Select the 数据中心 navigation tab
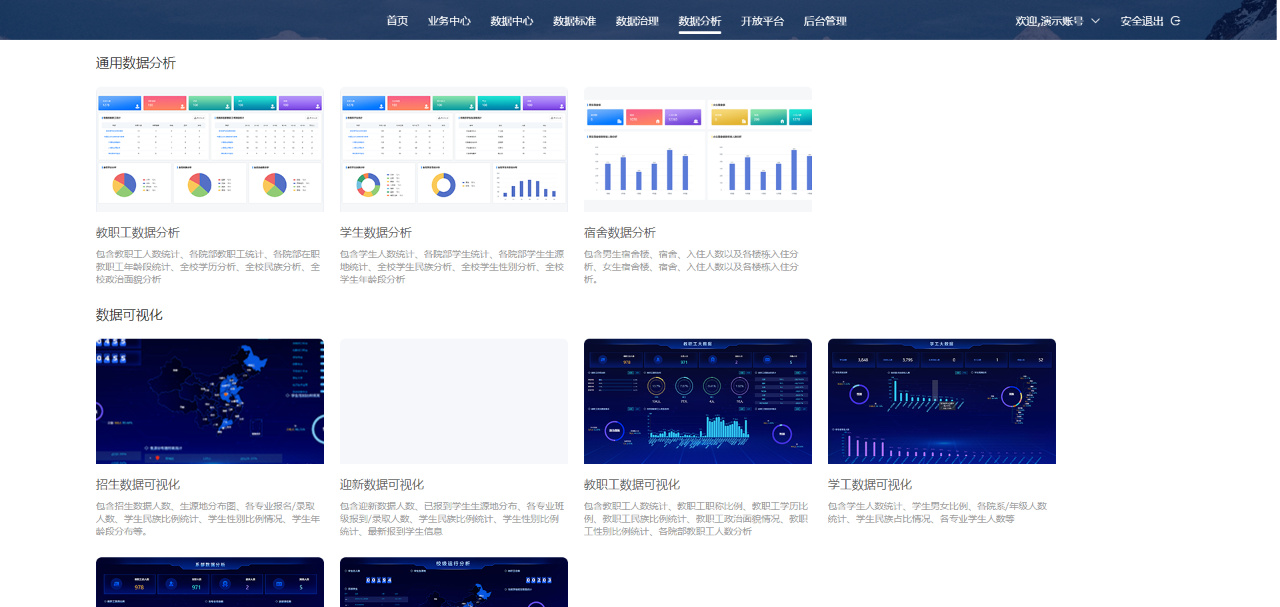This screenshot has height=607, width=1280. coord(512,21)
